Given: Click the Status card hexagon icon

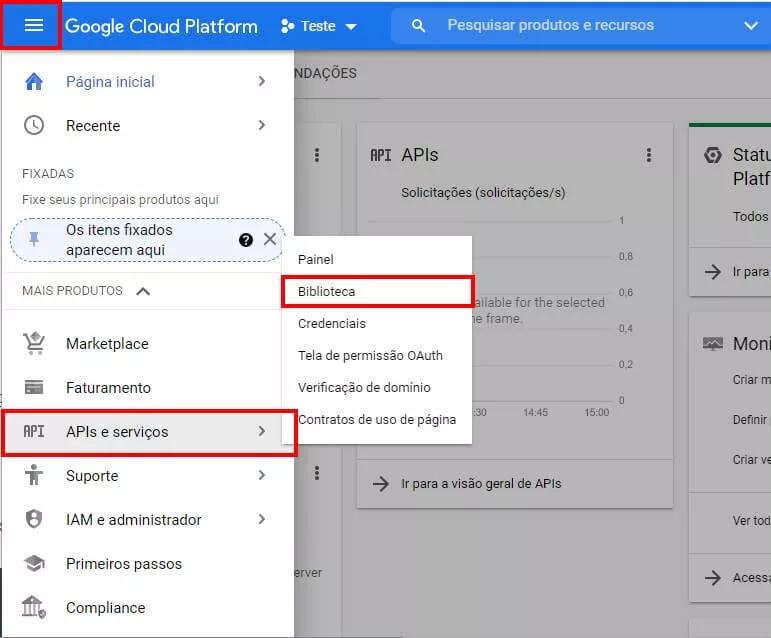Looking at the screenshot, I should [x=712, y=155].
